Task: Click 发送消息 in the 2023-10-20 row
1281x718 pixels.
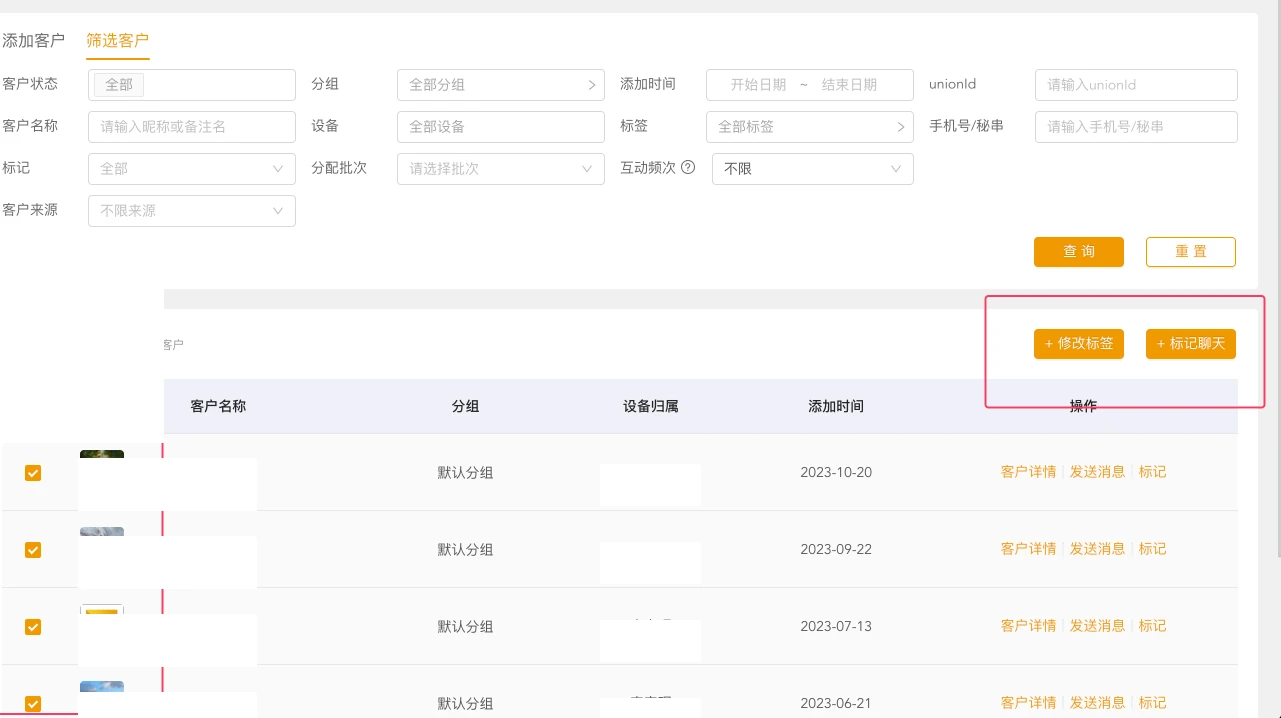Action: tap(1097, 472)
